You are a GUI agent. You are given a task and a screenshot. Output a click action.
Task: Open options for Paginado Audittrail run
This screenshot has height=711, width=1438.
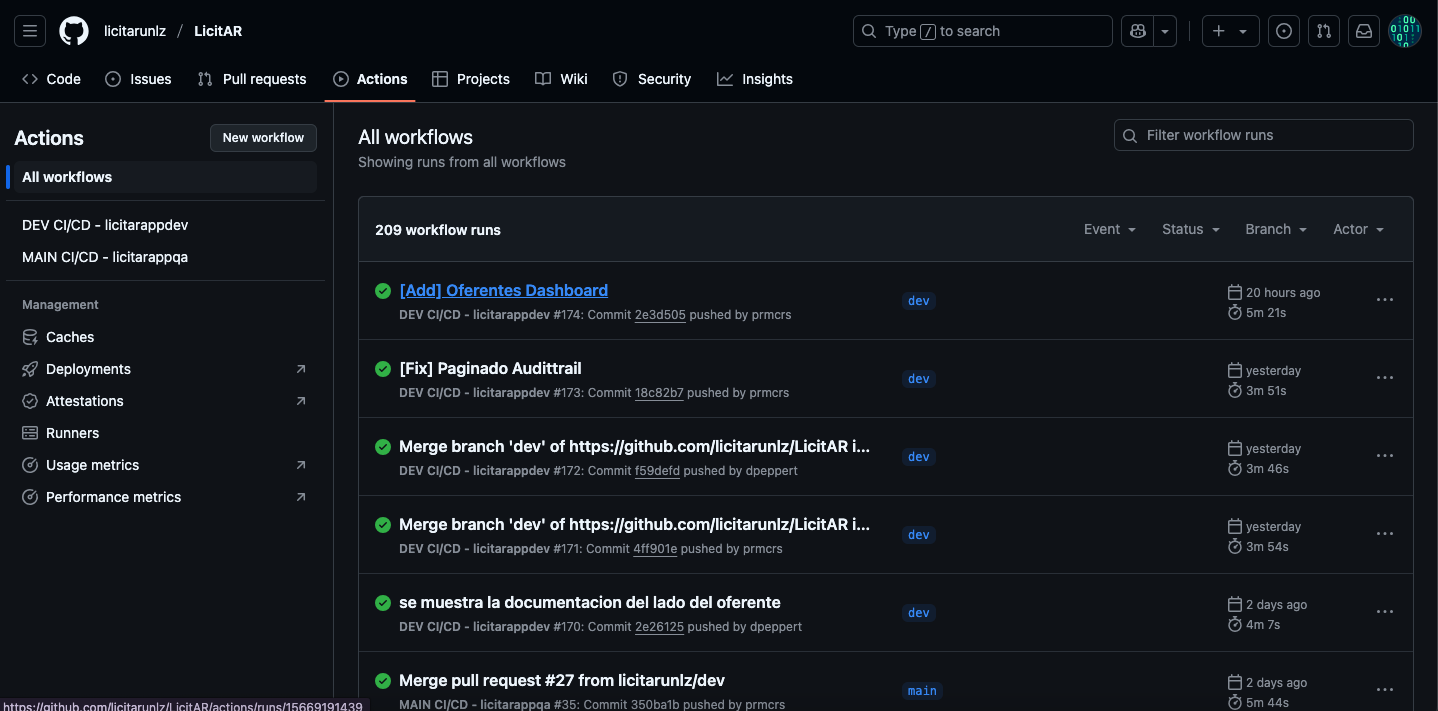1385,378
